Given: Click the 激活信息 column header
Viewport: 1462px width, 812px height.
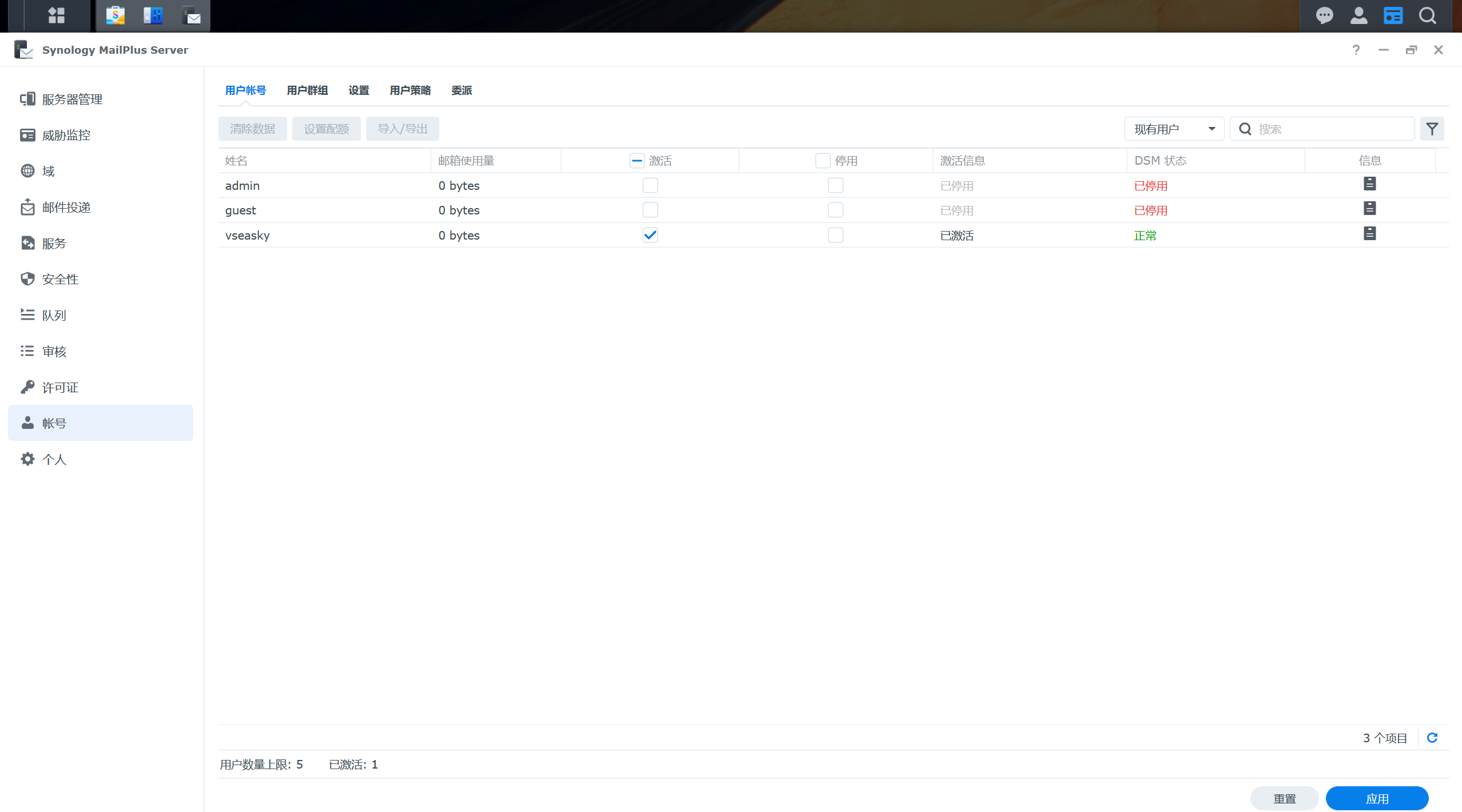Looking at the screenshot, I should pos(1030,161).
